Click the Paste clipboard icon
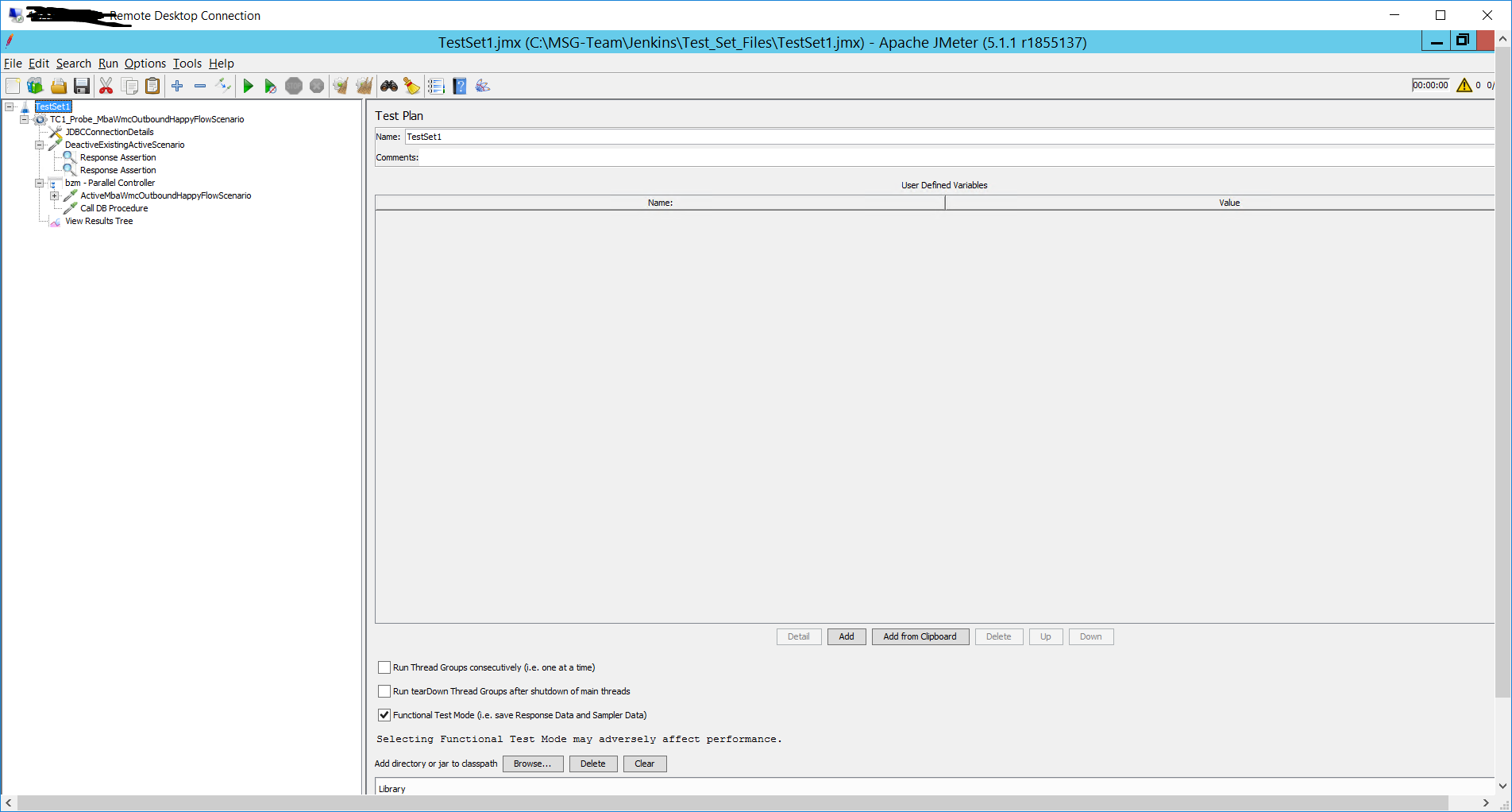 (152, 86)
